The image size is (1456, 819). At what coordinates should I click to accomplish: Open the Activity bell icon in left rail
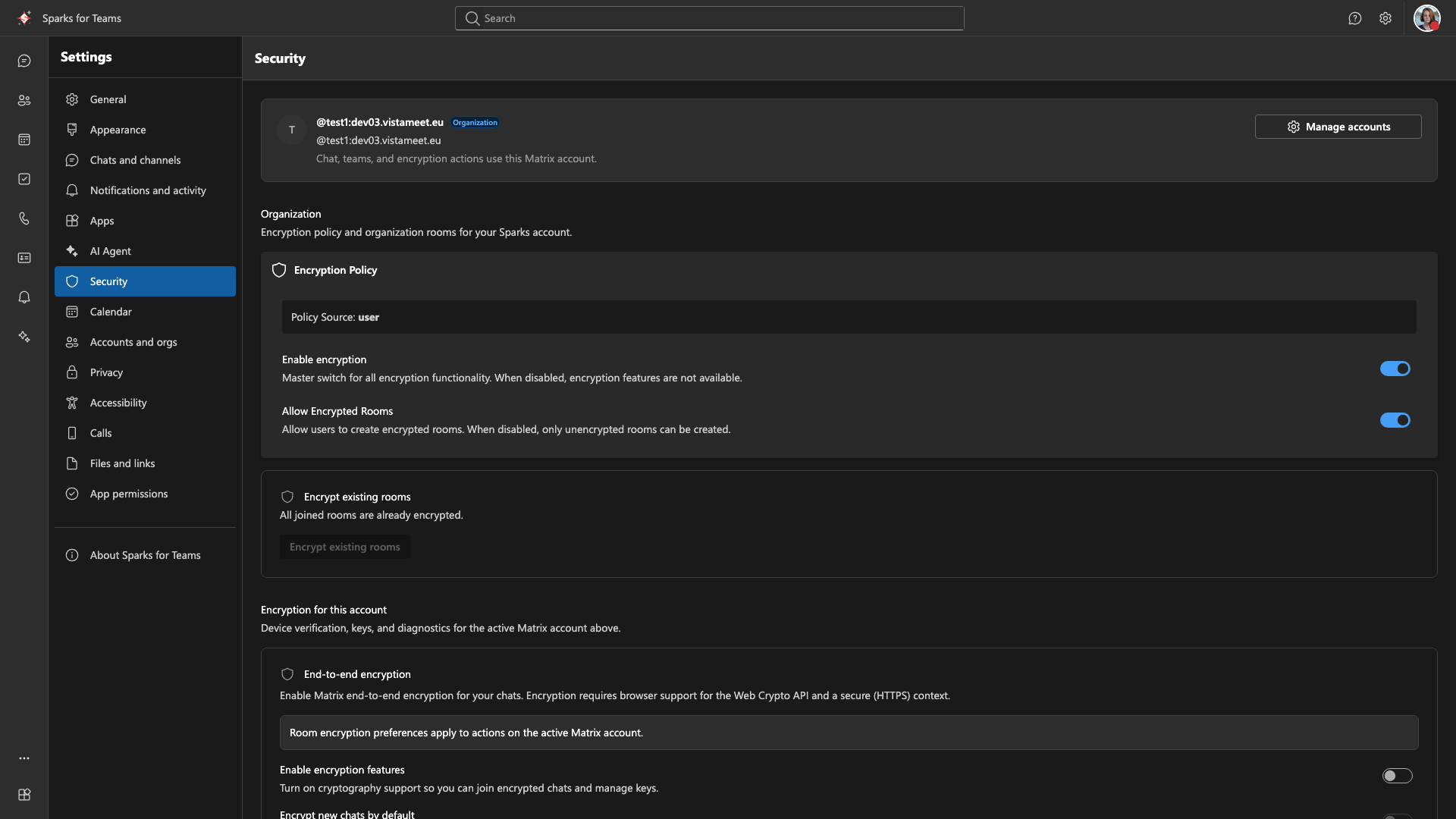pyautogui.click(x=24, y=297)
